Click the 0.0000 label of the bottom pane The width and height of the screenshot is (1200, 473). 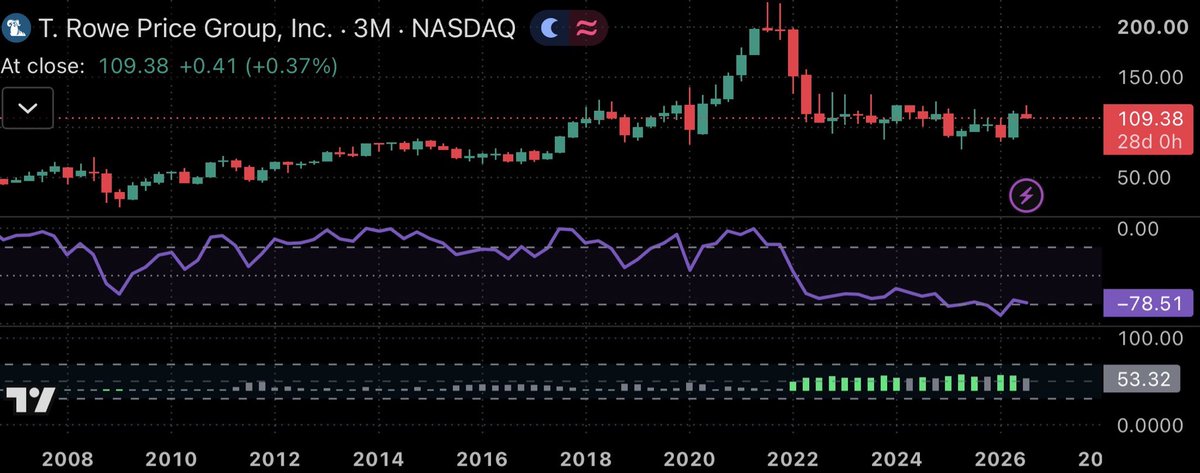click(x=1151, y=424)
